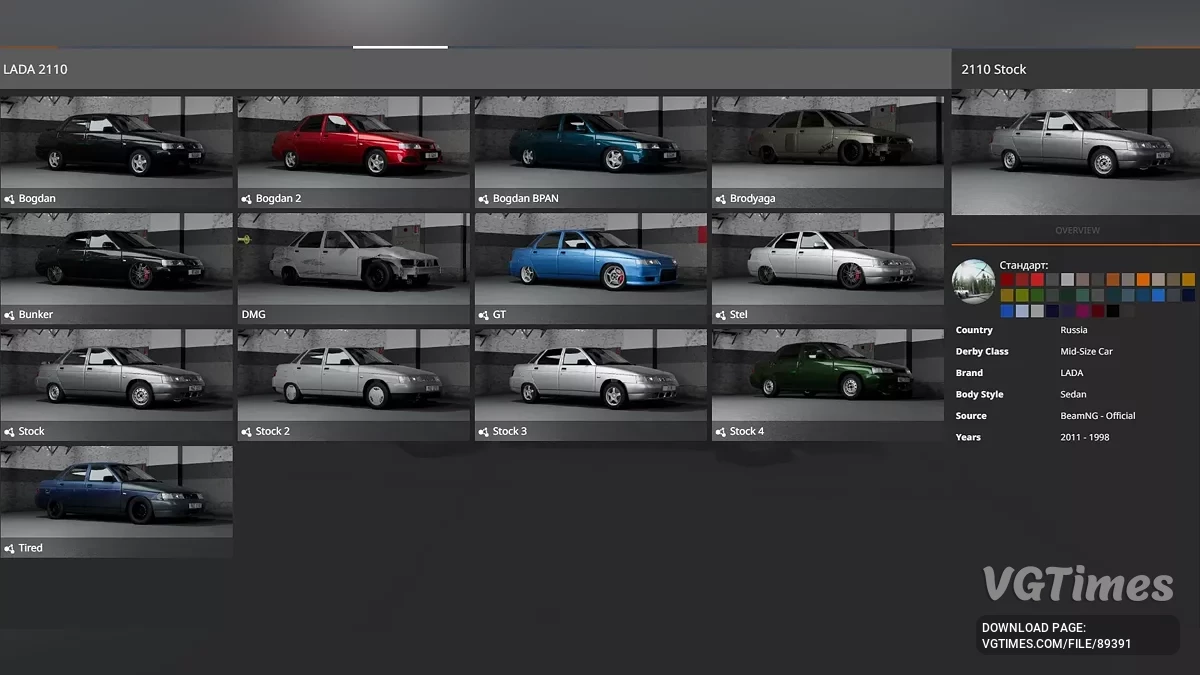Click the Body Style label
1200x675 pixels.
click(x=979, y=395)
